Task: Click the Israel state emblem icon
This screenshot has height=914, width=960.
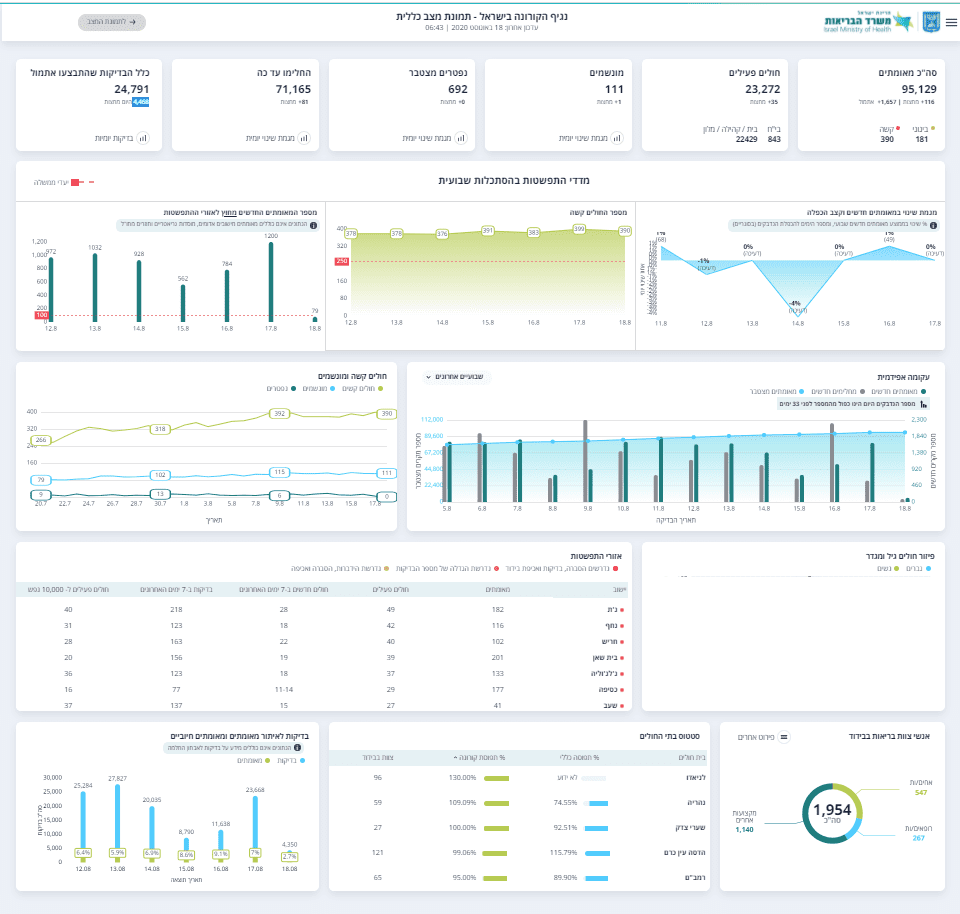Action: [931, 22]
